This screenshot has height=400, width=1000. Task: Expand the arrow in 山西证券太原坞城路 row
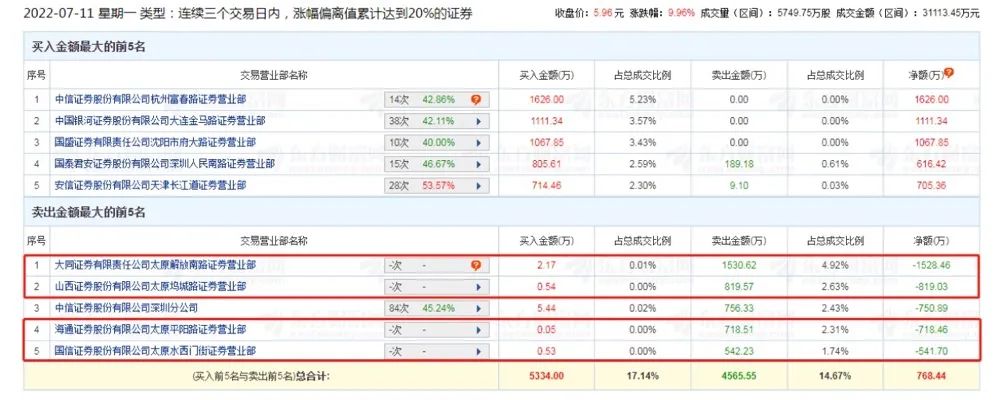pos(478,287)
